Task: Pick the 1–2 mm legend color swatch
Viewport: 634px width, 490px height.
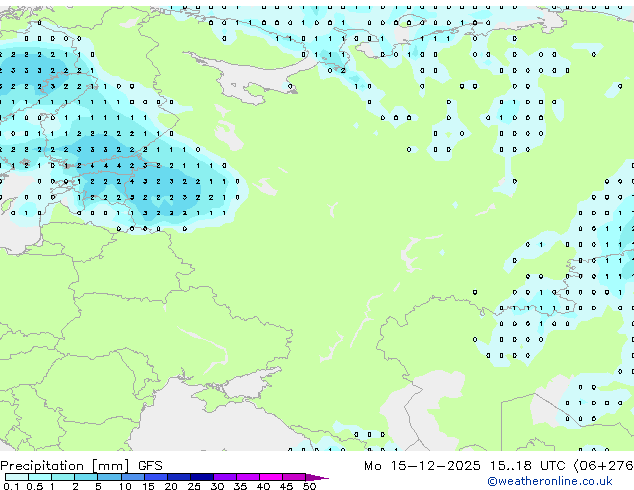Action: (63, 477)
